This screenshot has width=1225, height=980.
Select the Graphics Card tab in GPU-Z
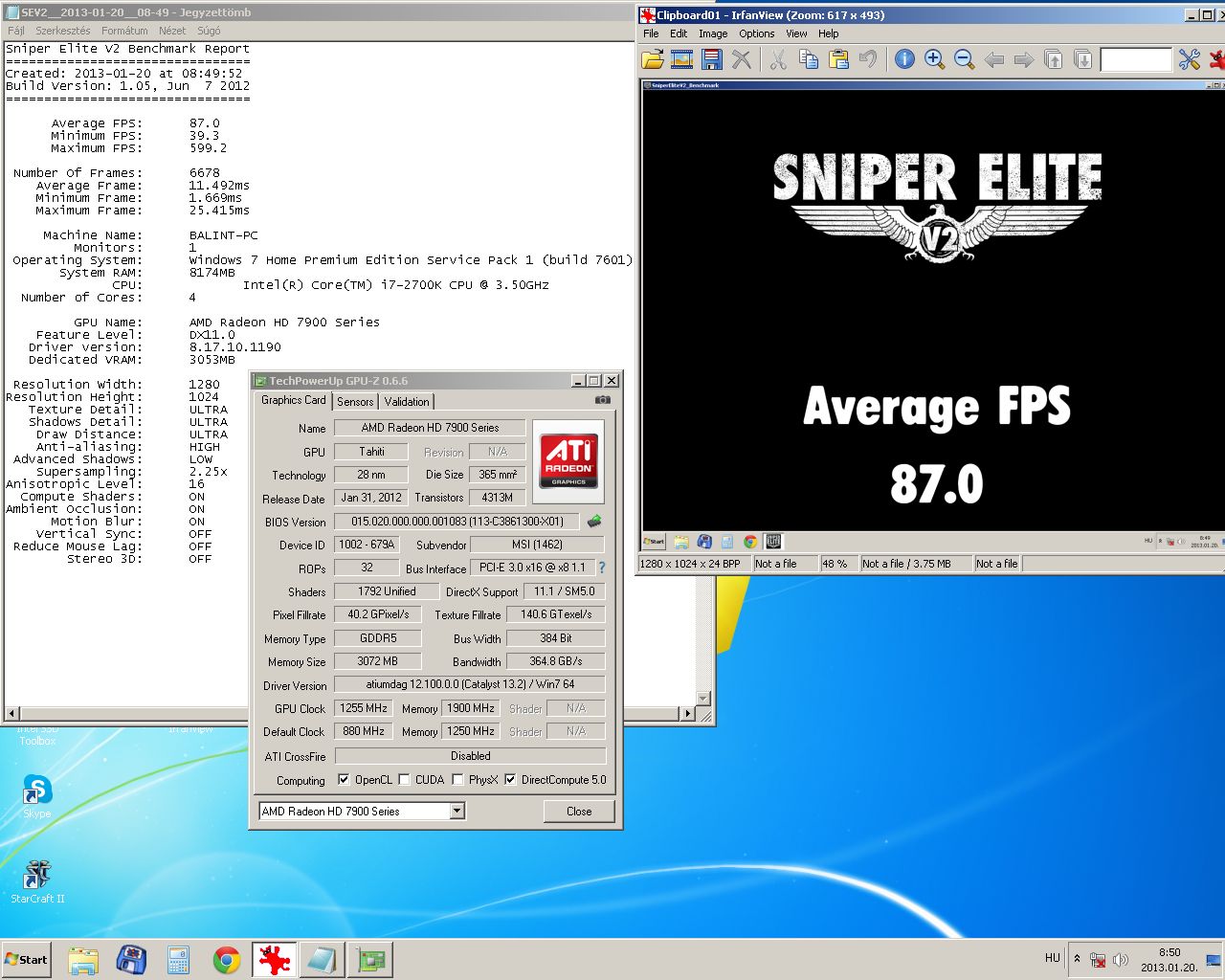coord(294,400)
